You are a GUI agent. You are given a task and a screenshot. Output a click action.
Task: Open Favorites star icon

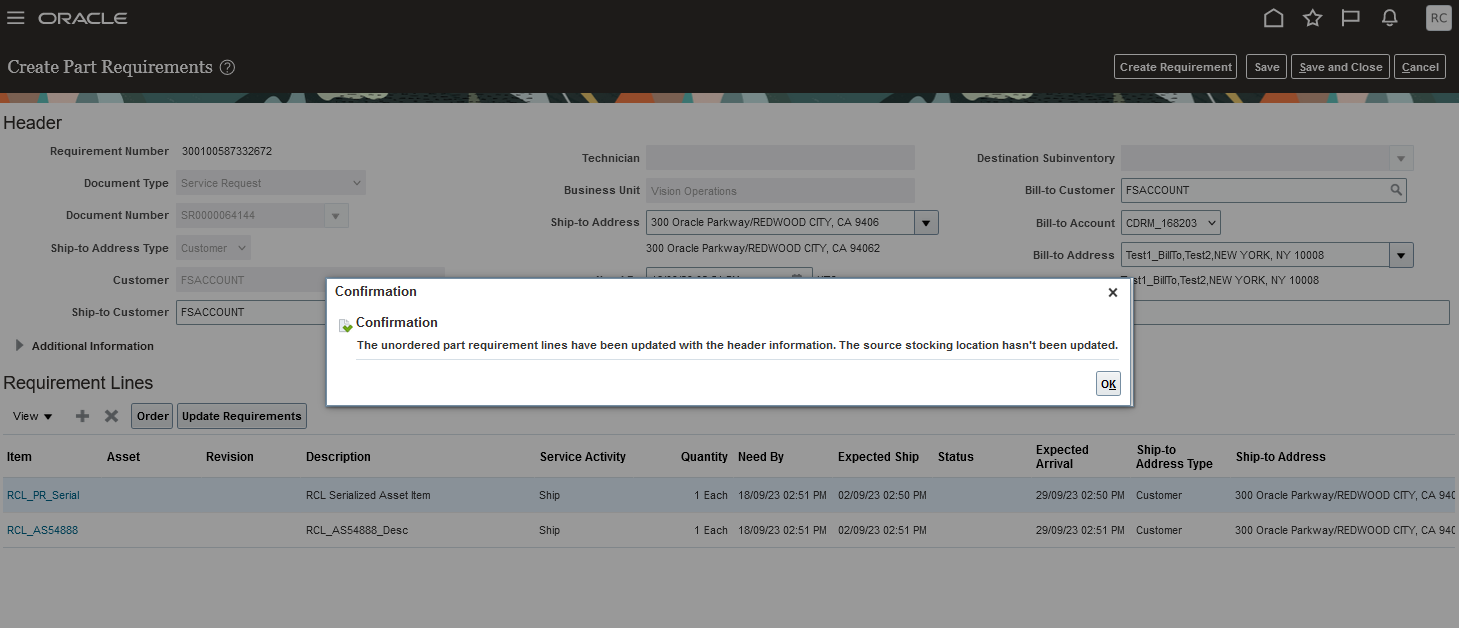[1313, 18]
